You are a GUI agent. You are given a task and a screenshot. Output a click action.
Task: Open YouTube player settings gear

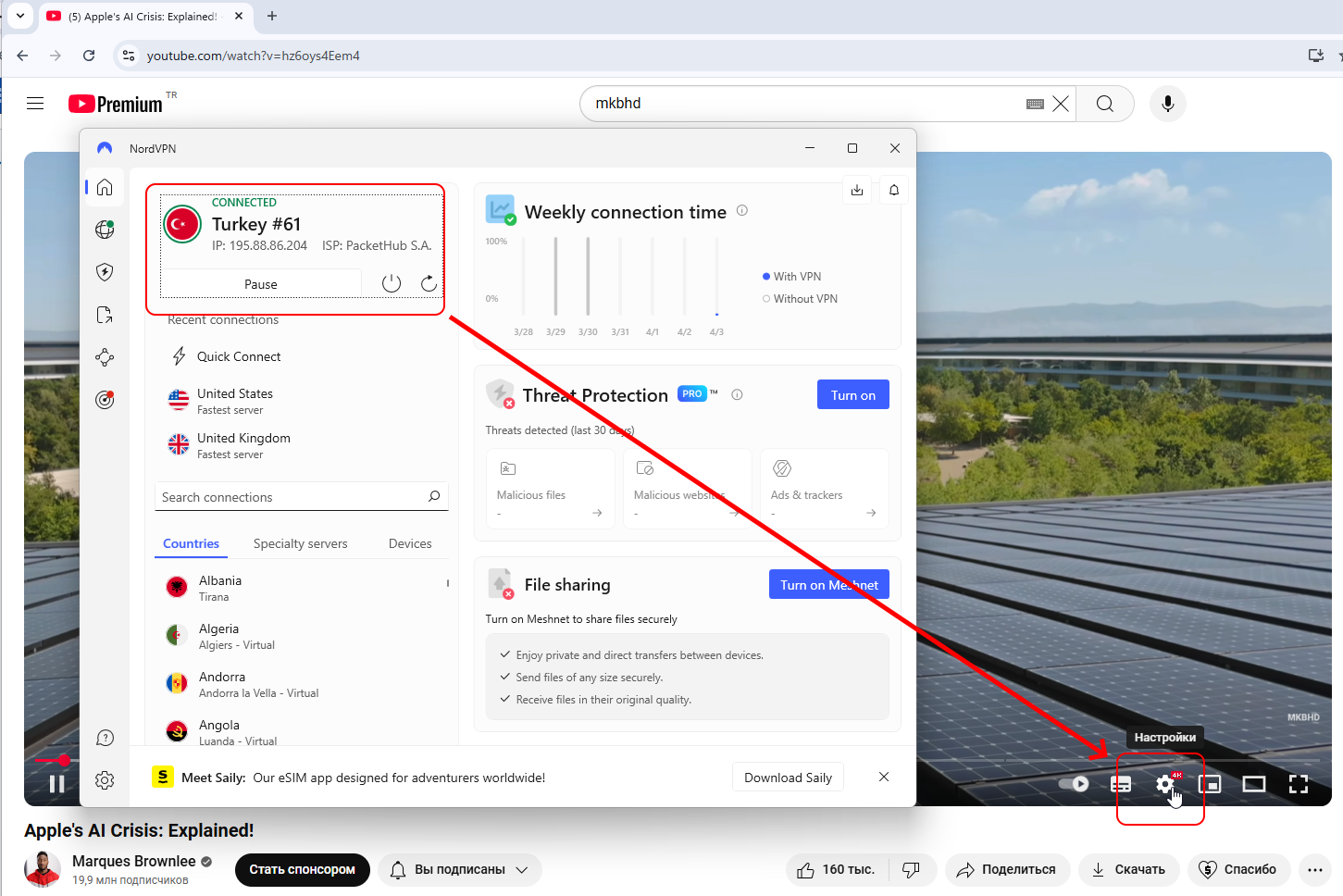click(1165, 784)
